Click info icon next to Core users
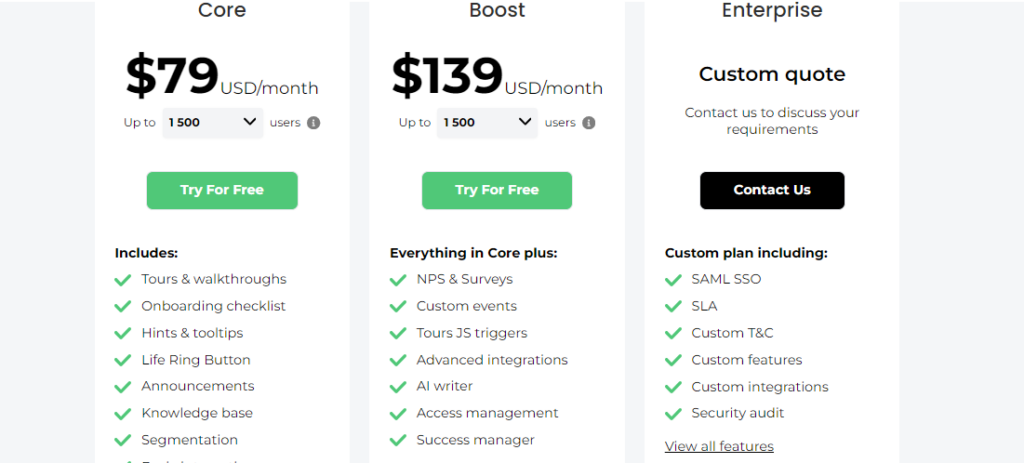The width and height of the screenshot is (1024, 463). (x=314, y=123)
